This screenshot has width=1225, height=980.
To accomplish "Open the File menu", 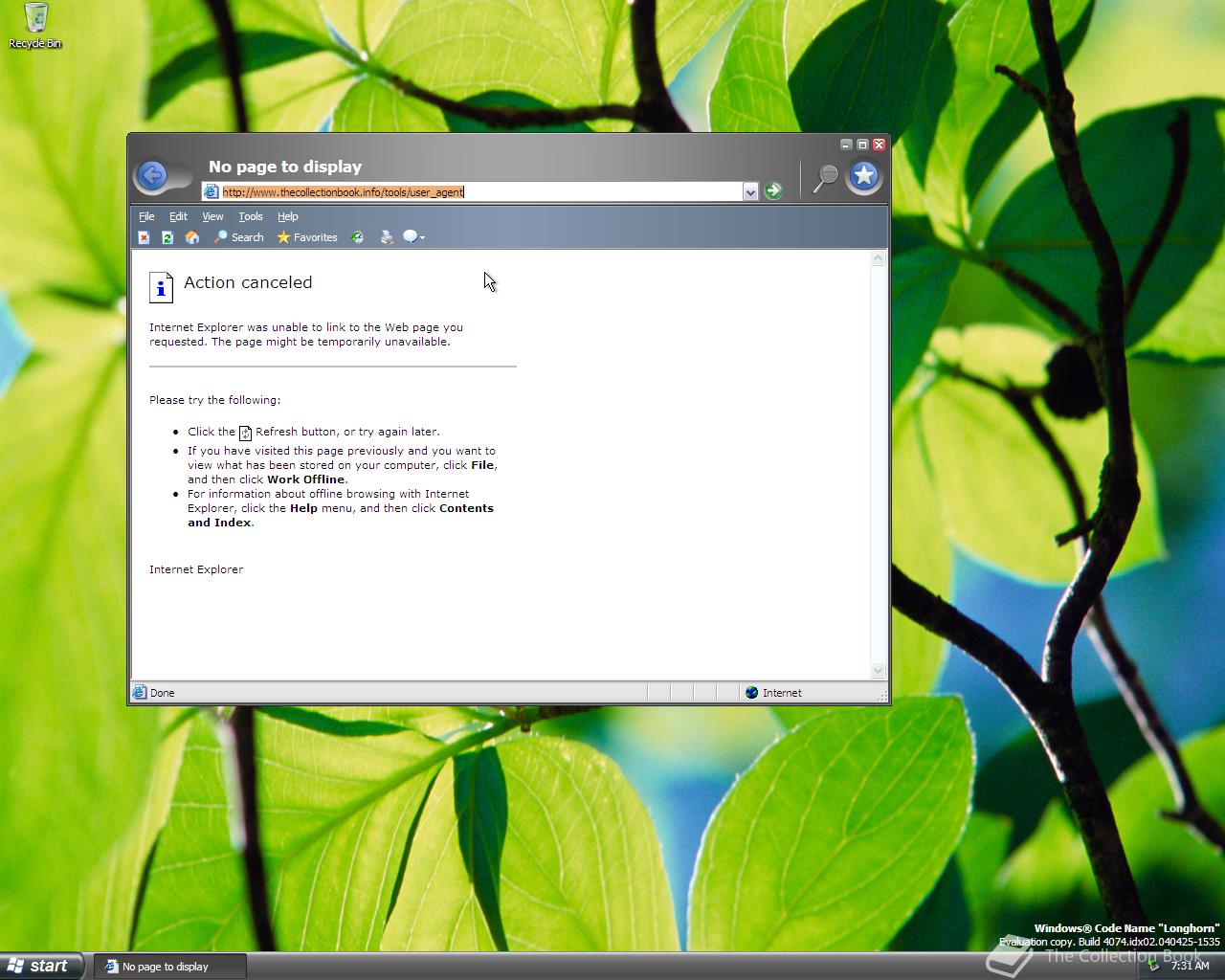I will pos(146,216).
